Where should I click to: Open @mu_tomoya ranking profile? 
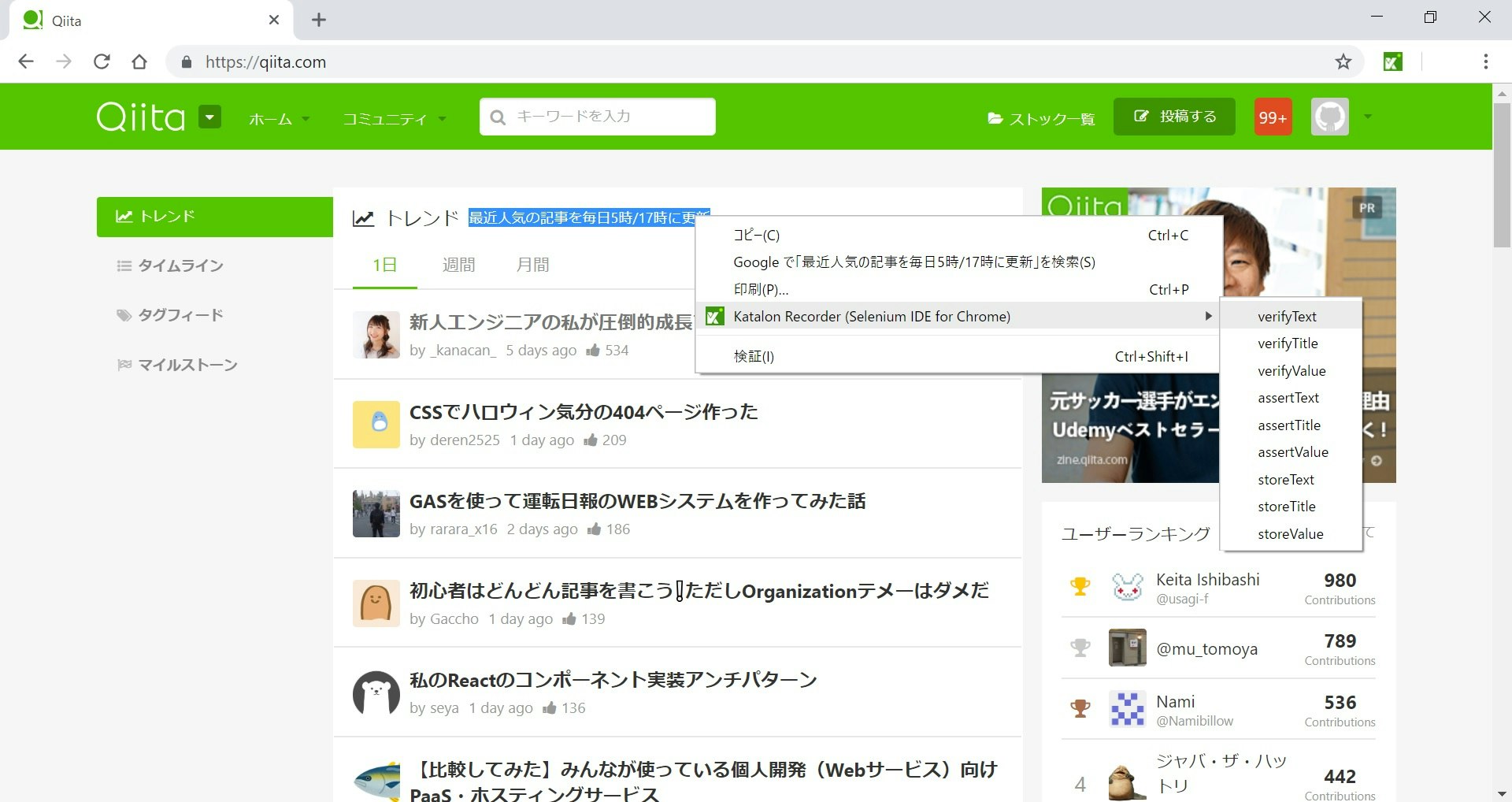pyautogui.click(x=1206, y=648)
